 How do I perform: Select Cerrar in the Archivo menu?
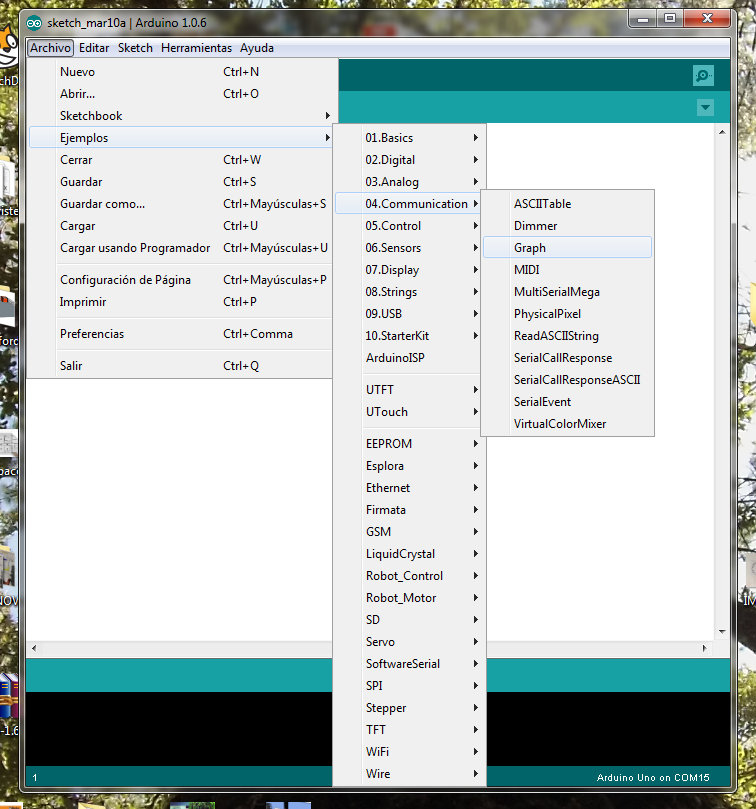pos(180,160)
